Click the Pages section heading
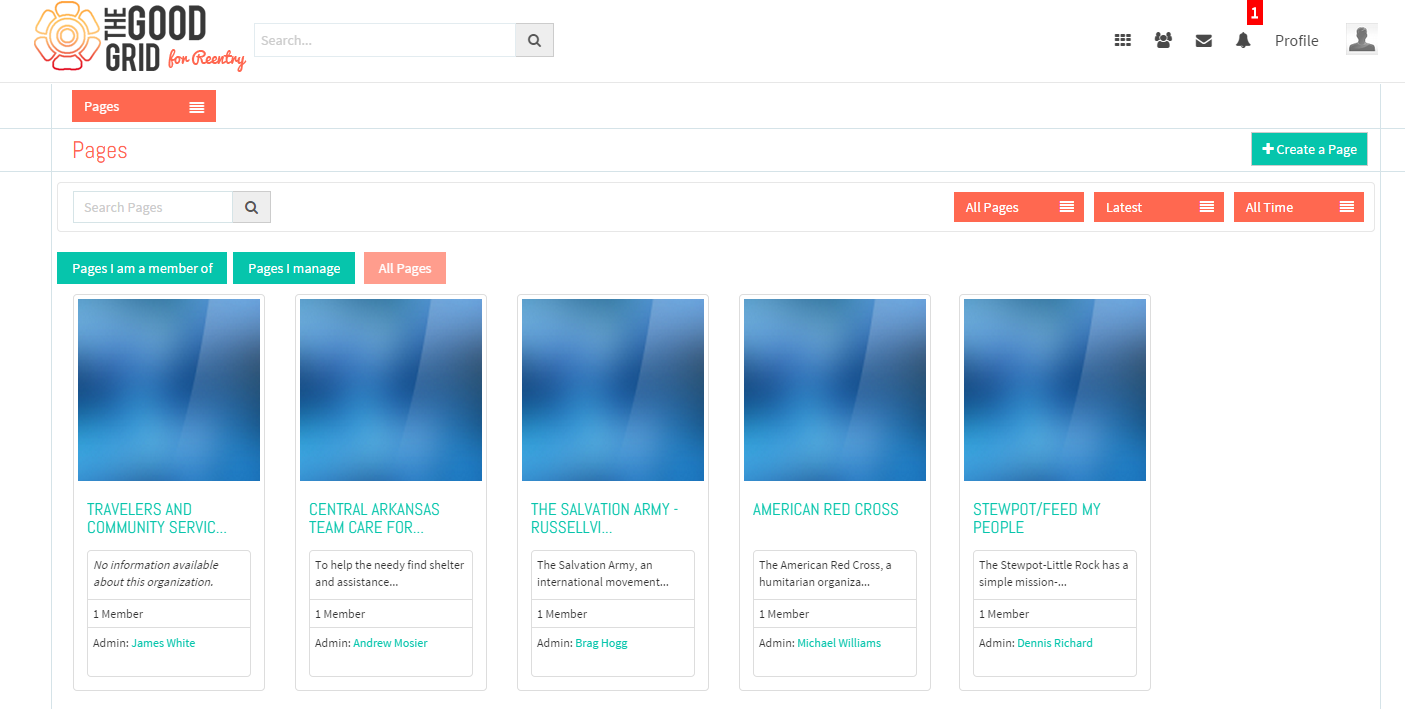Screen dimensions: 1405x709 coord(100,150)
